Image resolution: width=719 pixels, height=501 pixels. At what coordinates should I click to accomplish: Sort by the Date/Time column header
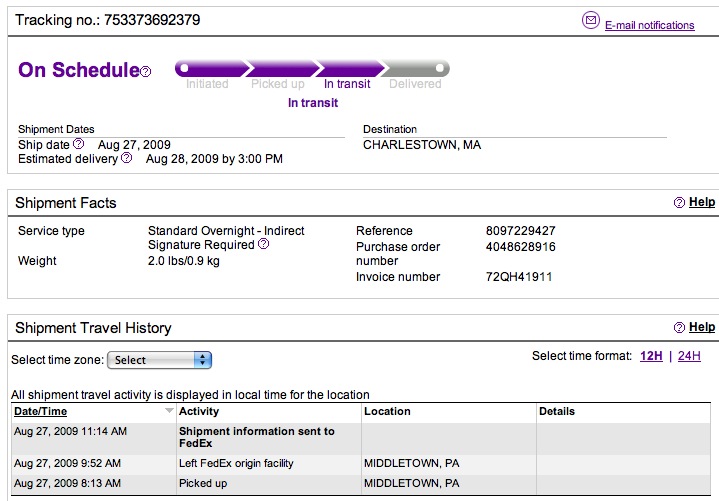tap(40, 411)
